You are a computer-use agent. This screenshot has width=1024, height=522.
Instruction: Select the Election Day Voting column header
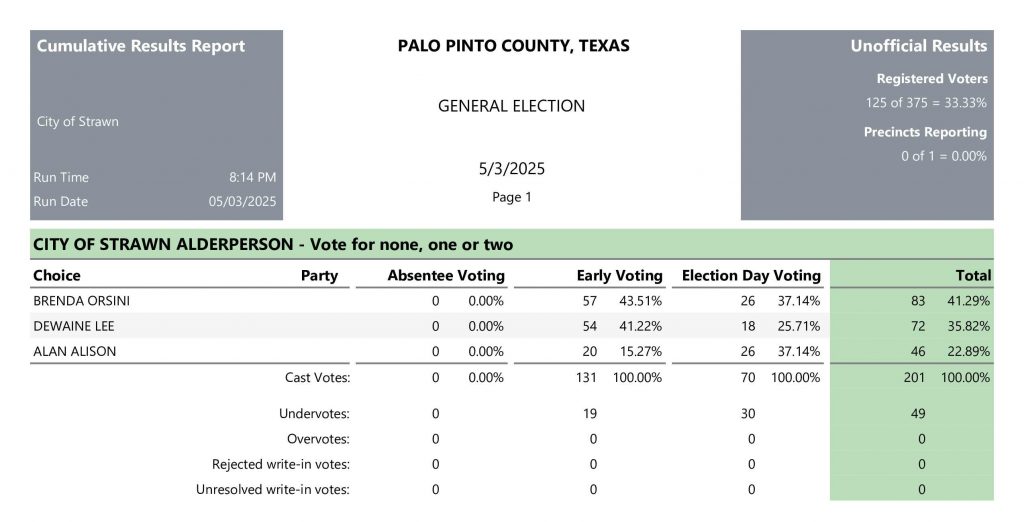point(751,275)
